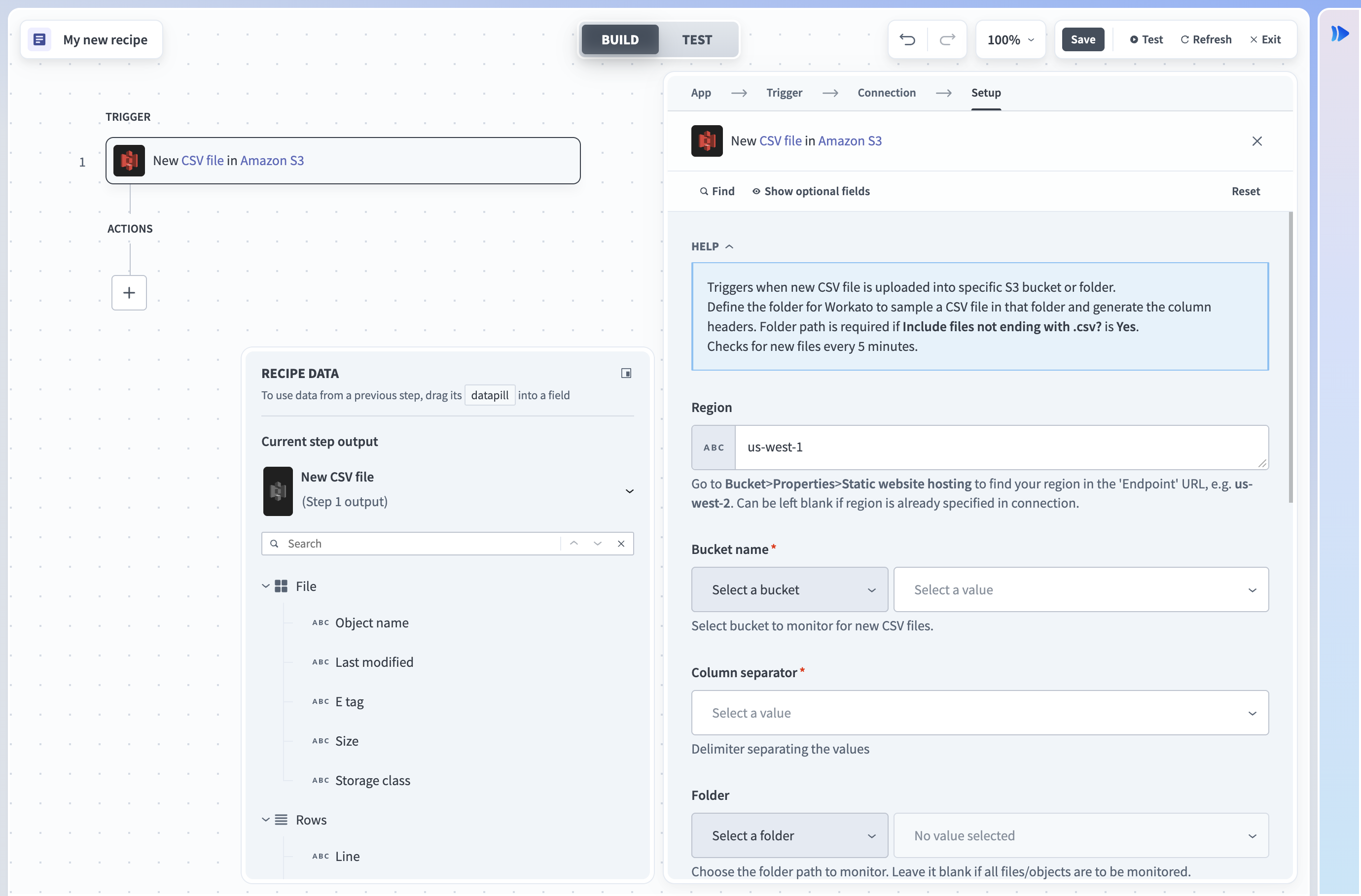
Task: Reset the trigger setup fields
Action: point(1246,191)
